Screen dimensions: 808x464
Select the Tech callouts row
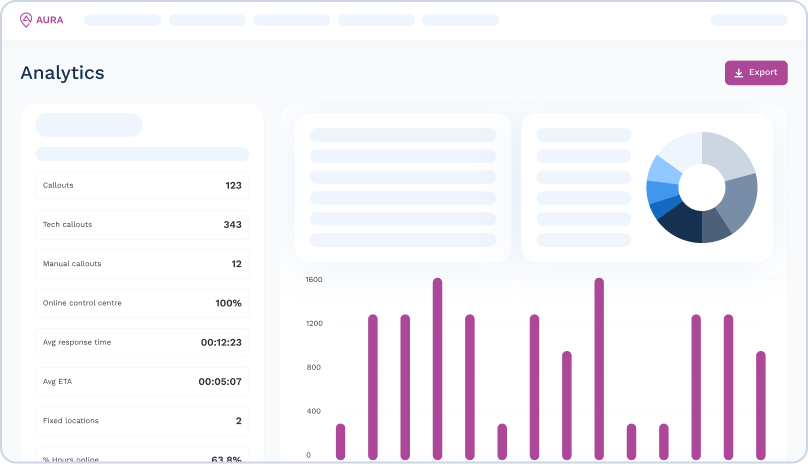(x=142, y=225)
